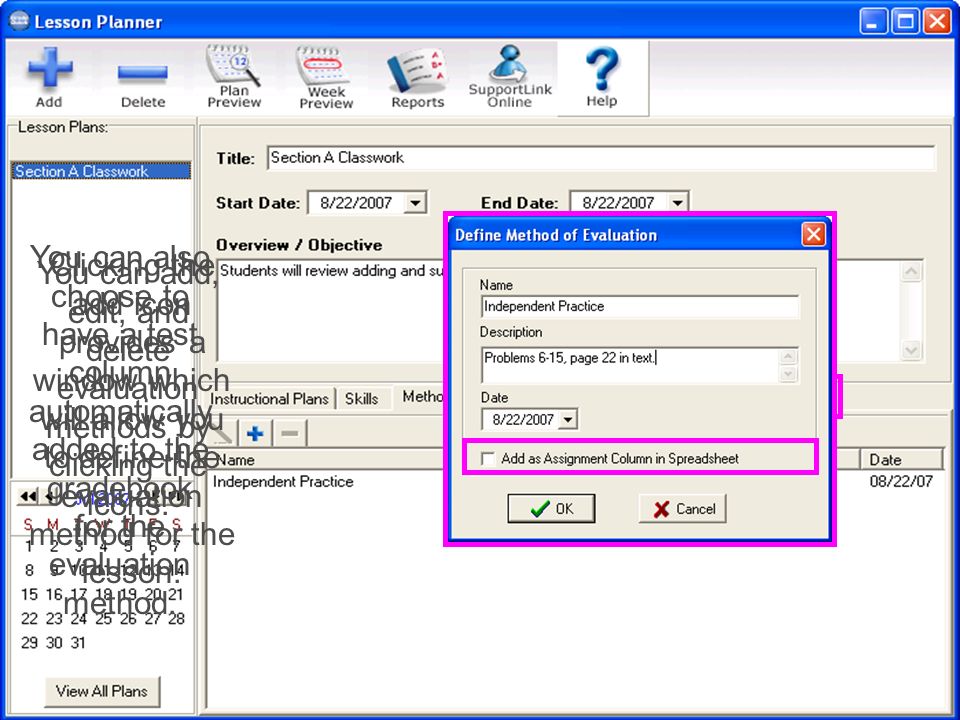Select day 30 in the calendar
Screen dimensions: 960x720
(x=54, y=643)
